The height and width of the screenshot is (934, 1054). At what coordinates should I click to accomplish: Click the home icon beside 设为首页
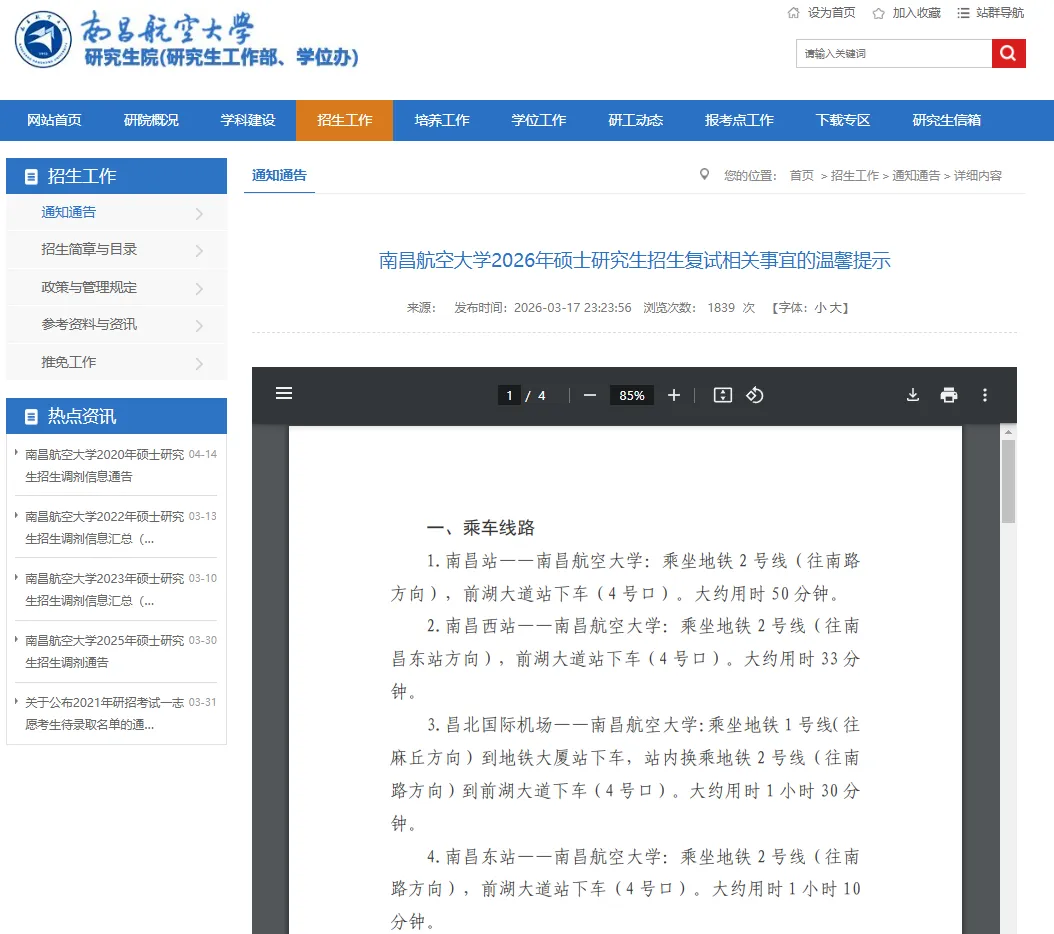[793, 13]
